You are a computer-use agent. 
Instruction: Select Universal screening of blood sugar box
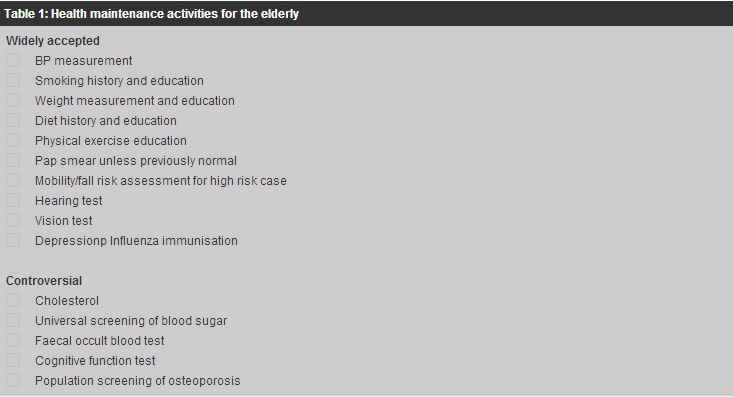13,320
